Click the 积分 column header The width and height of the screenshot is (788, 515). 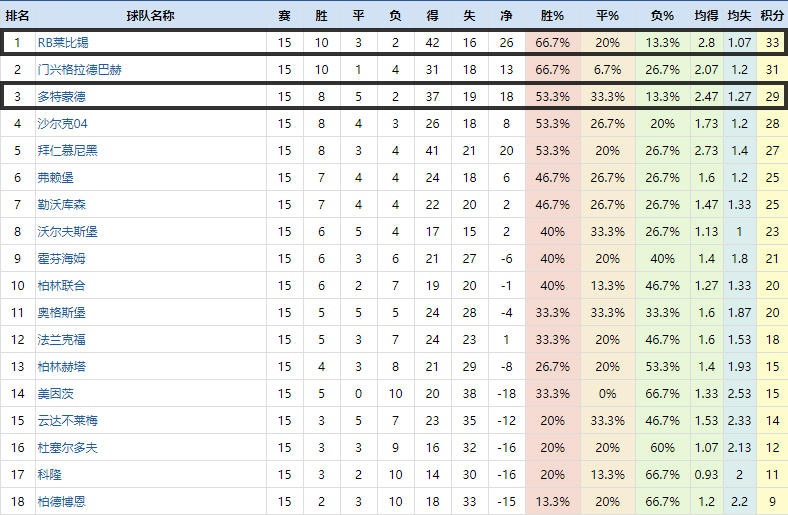(x=771, y=16)
